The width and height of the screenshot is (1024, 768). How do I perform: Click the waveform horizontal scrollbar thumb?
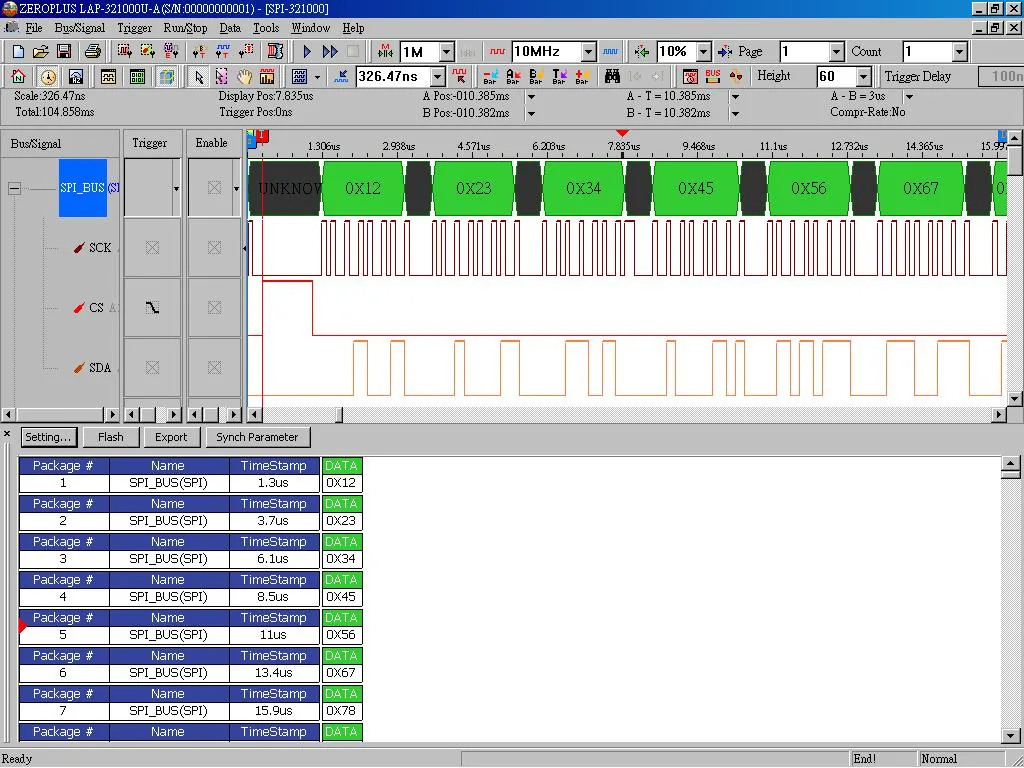339,414
